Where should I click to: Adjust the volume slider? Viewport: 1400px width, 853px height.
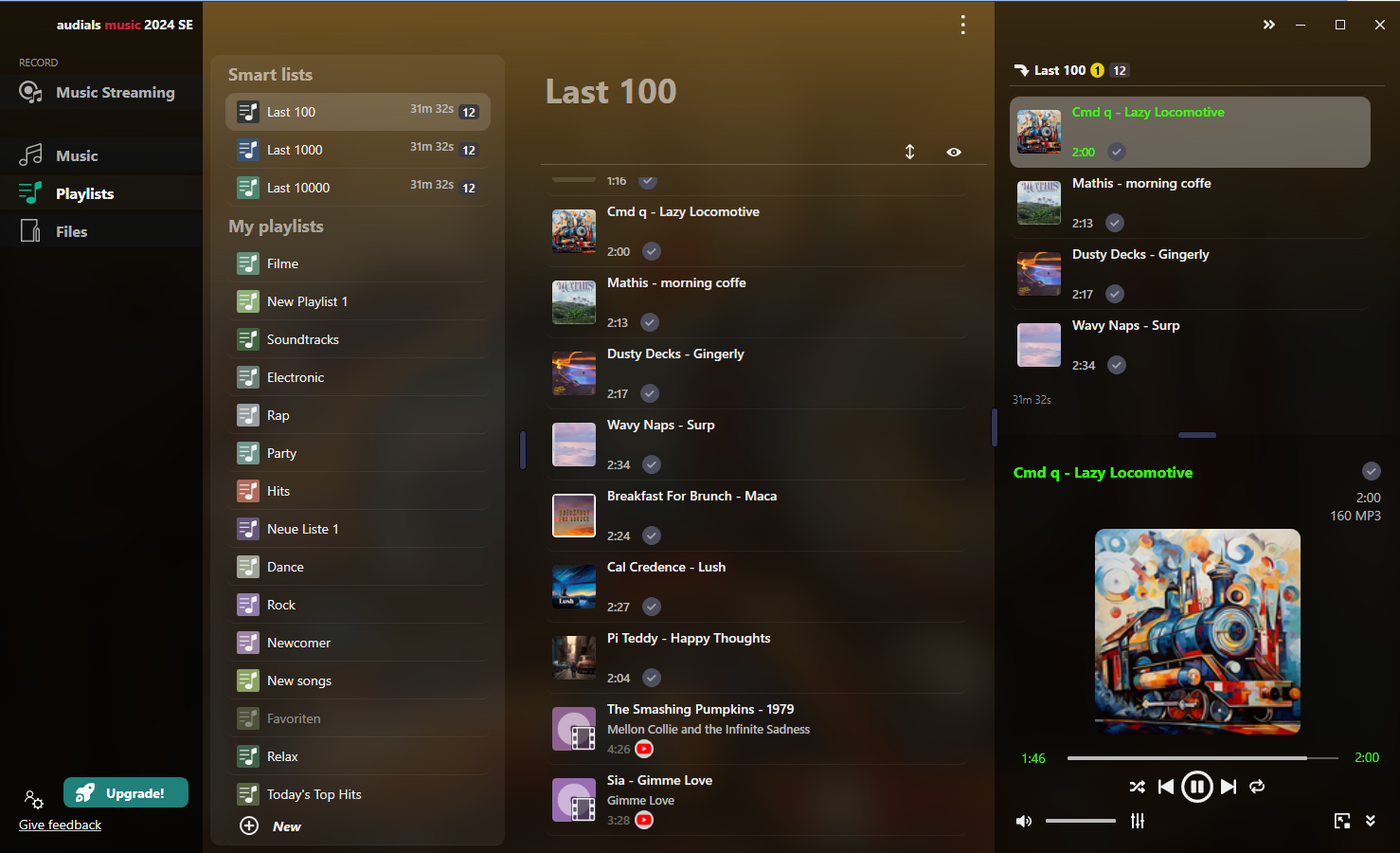point(1081,821)
